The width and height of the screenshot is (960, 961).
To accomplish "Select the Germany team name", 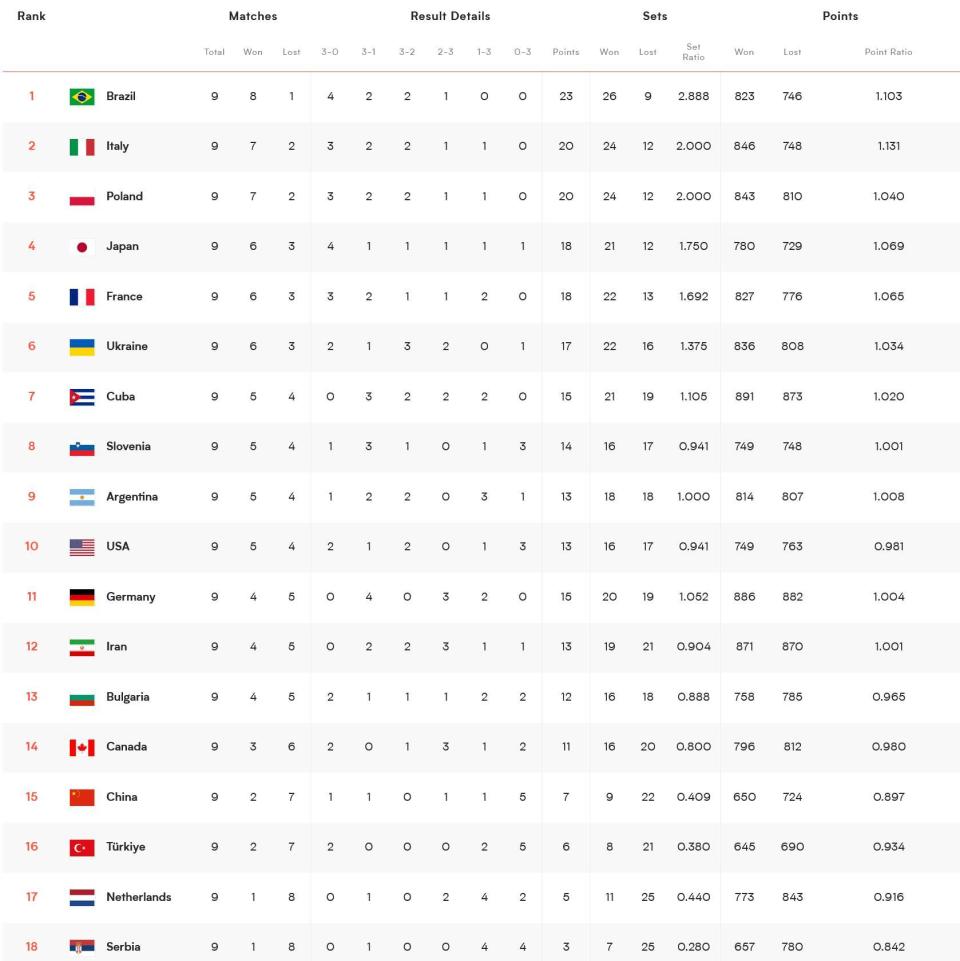I will pos(131,596).
